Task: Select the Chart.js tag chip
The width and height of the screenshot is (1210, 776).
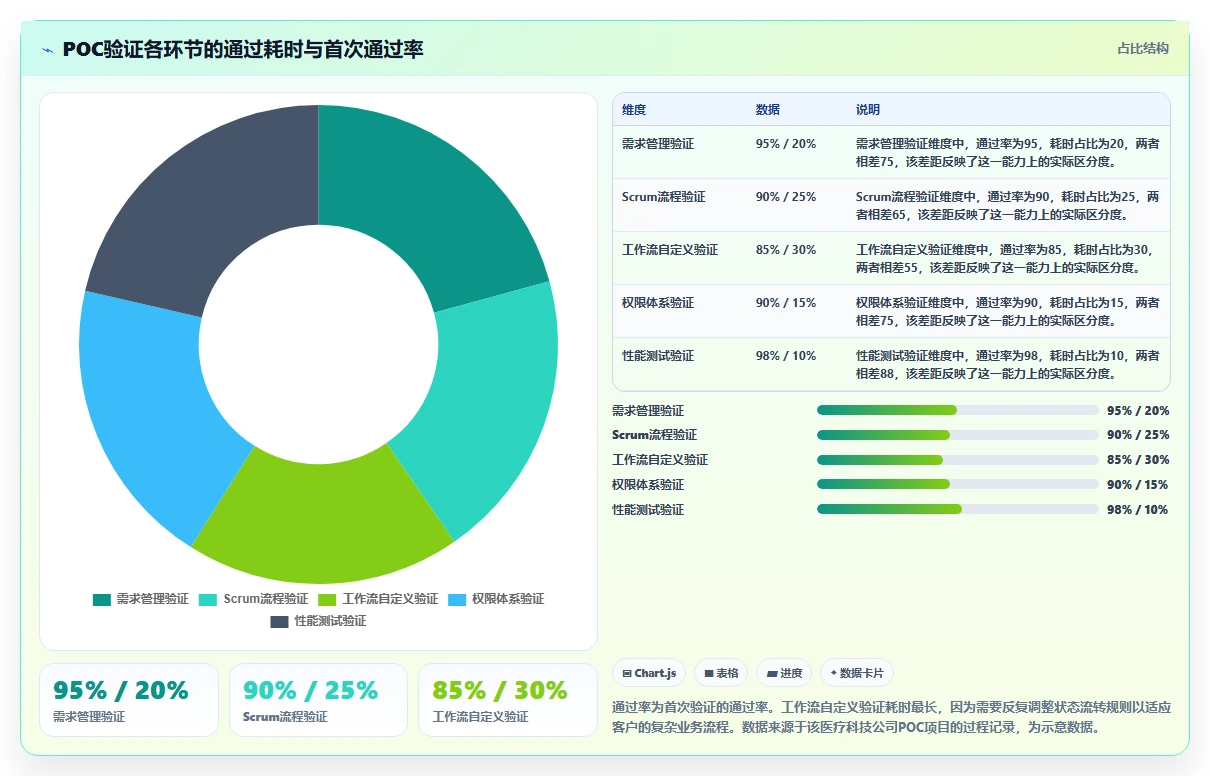Action: [650, 674]
